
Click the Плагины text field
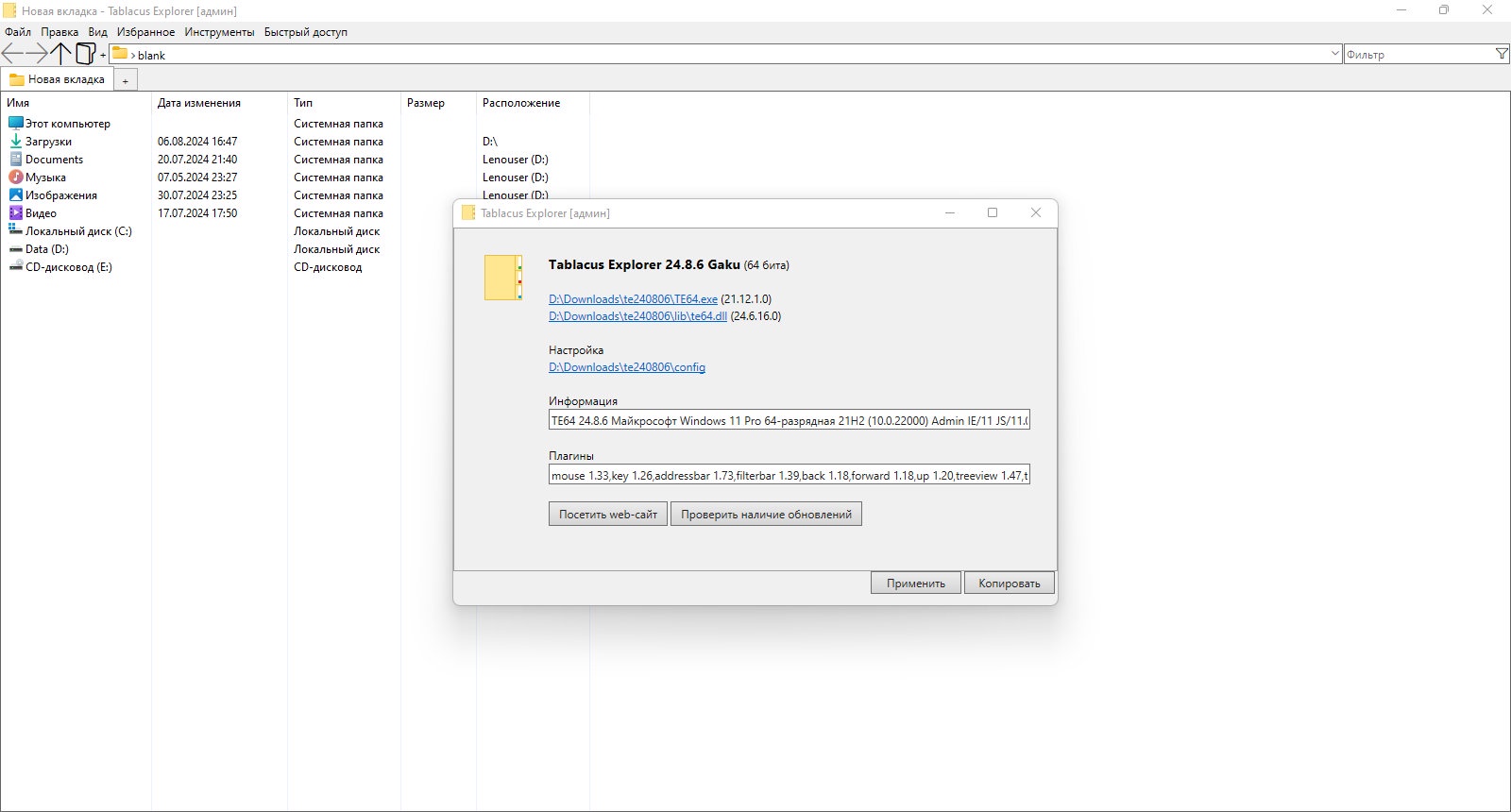(x=789, y=476)
